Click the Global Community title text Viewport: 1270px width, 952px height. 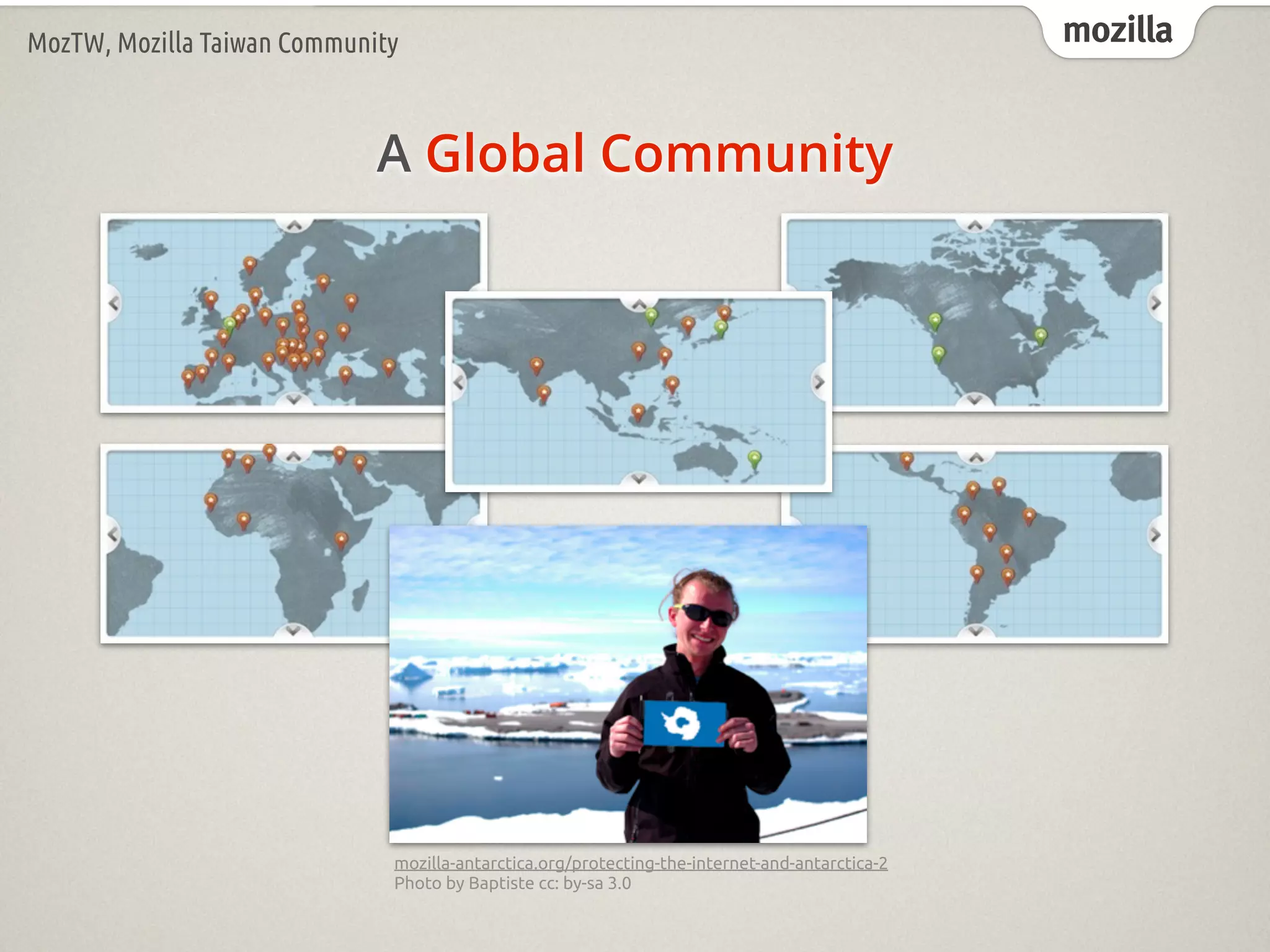(659, 154)
